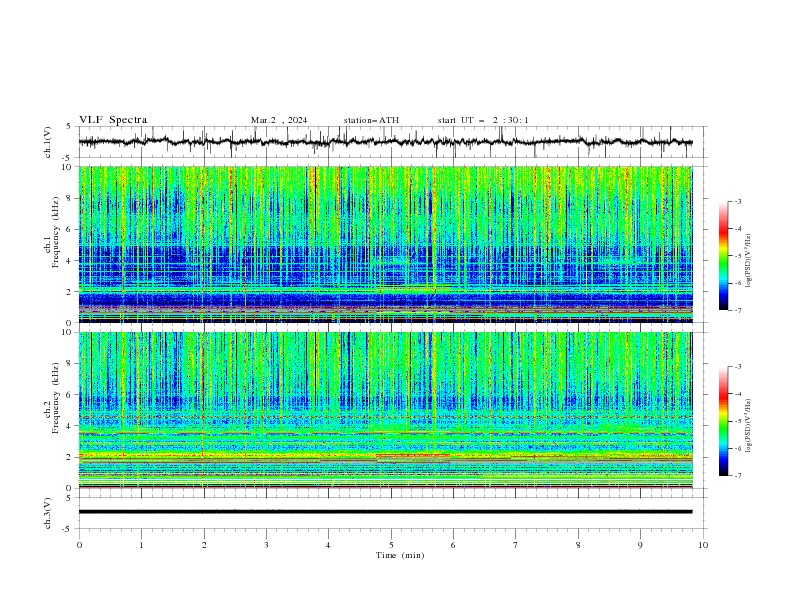Click the "4" tick on the Time axis

click(328, 545)
